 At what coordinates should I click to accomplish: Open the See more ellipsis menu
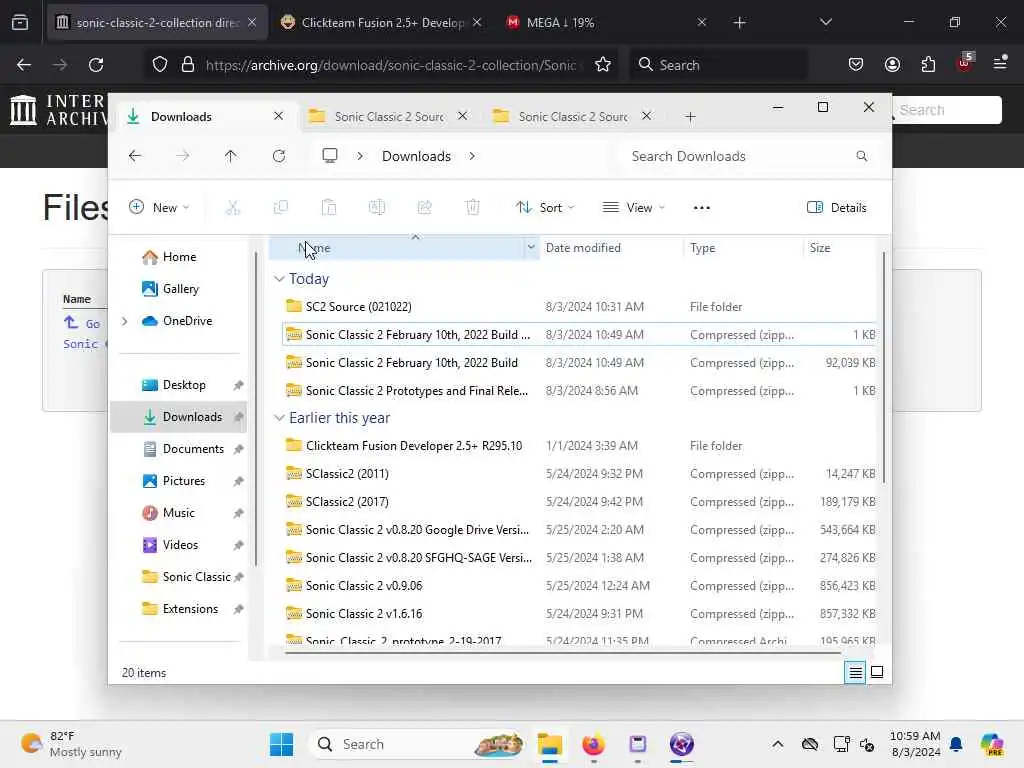pos(701,208)
